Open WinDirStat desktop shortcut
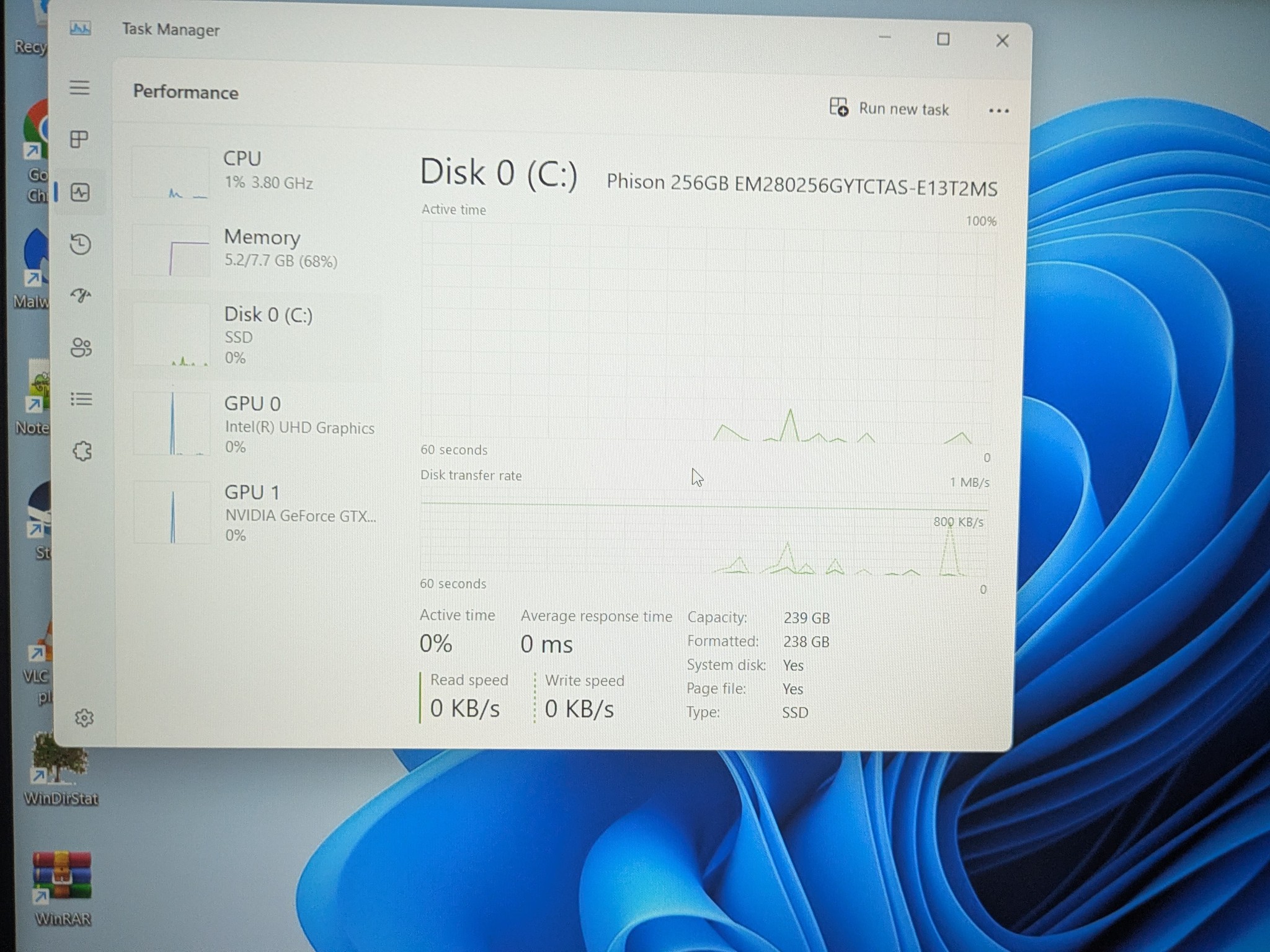 click(60, 769)
